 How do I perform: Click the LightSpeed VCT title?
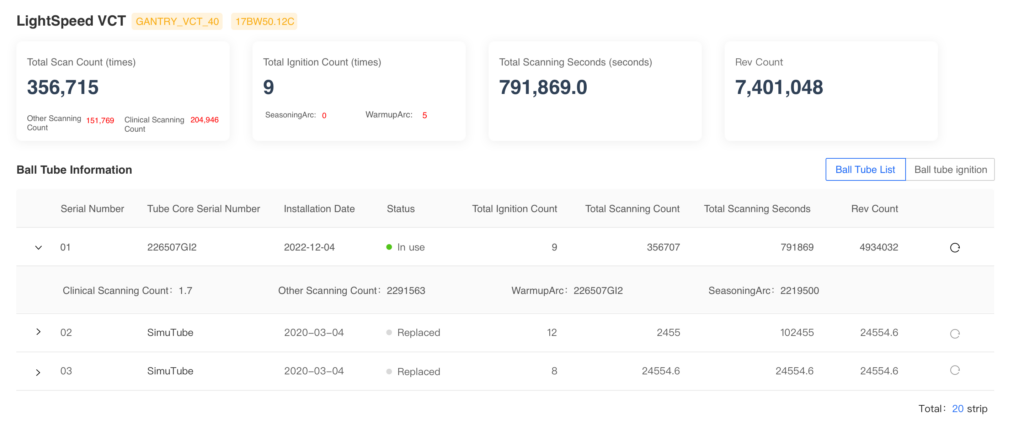[71, 22]
